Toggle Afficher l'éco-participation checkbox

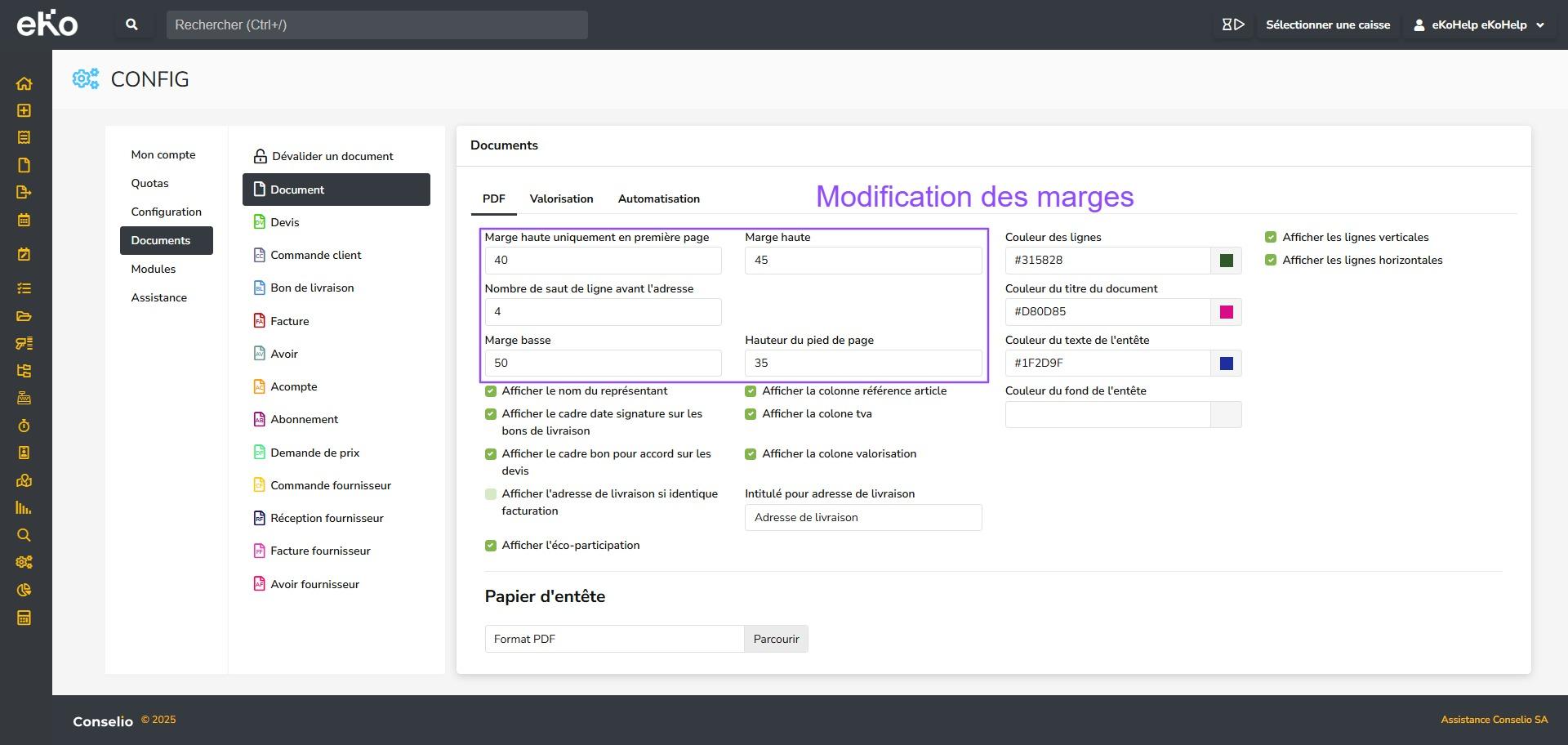coord(491,546)
